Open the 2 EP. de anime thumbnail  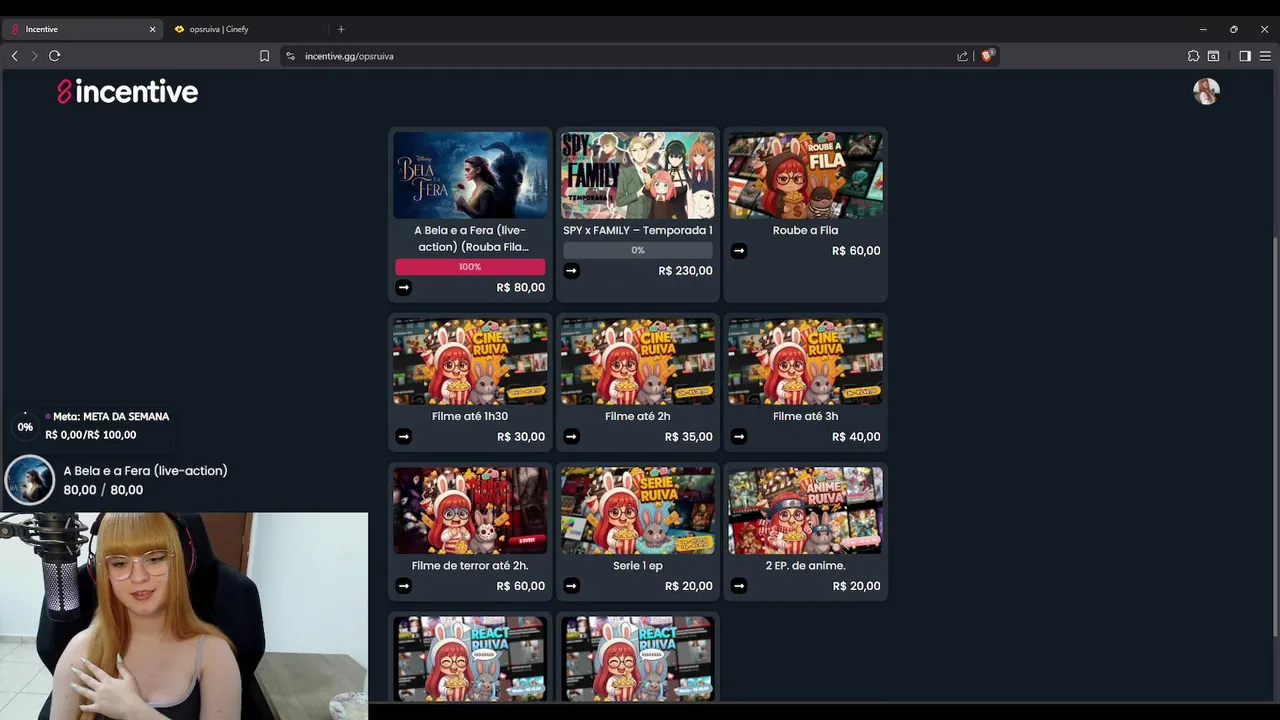[805, 510]
